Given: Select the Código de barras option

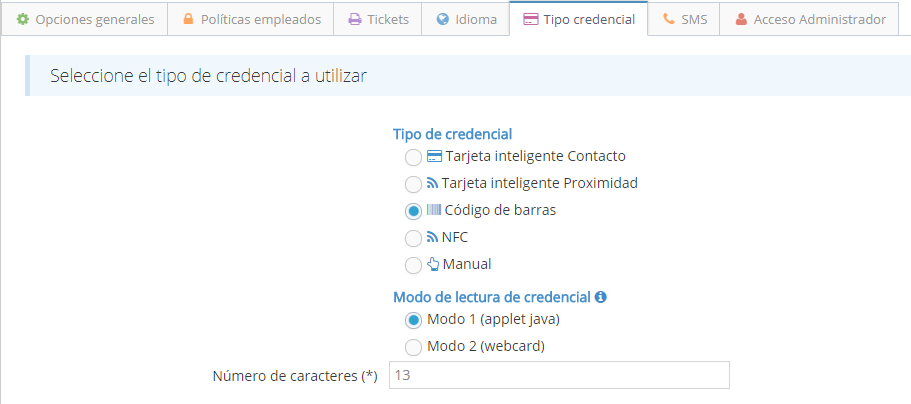Looking at the screenshot, I should click(413, 211).
